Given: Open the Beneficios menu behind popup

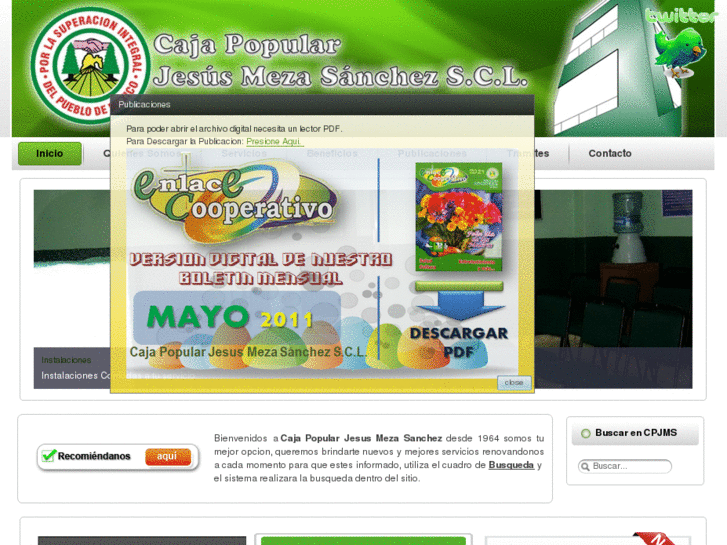Looking at the screenshot, I should (x=332, y=154).
